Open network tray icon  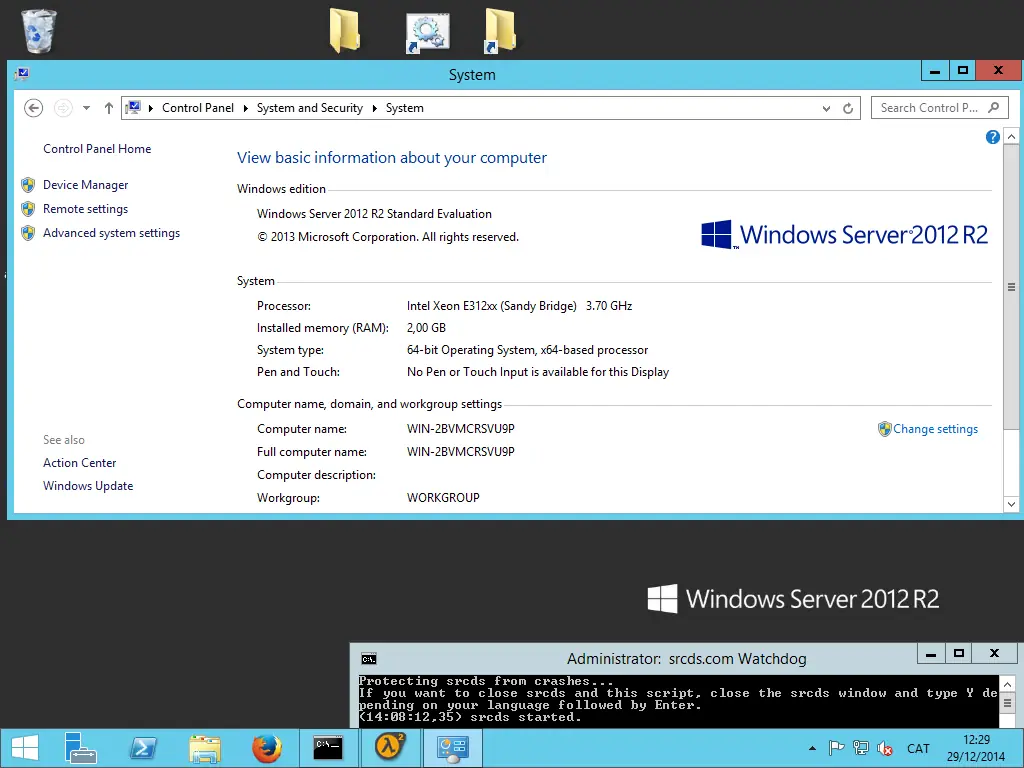[861, 748]
